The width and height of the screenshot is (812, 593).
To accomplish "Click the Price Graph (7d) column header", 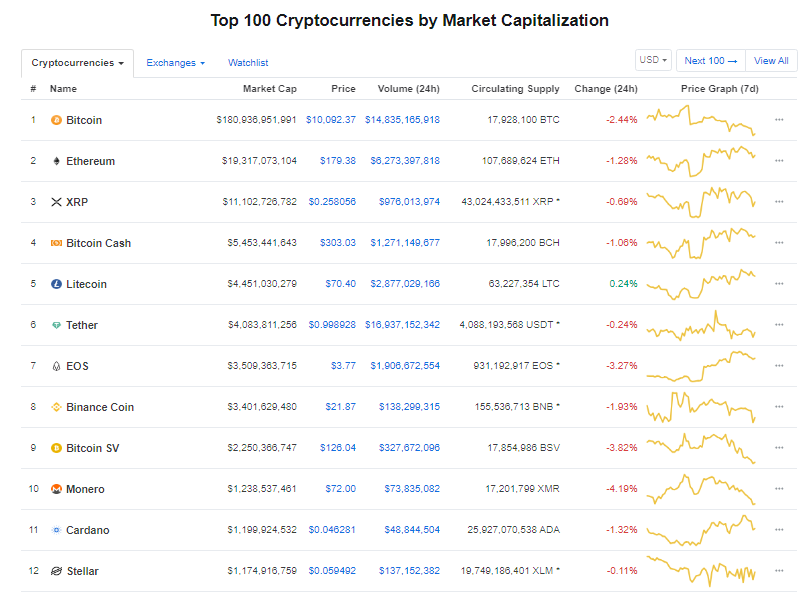I will 719,89.
